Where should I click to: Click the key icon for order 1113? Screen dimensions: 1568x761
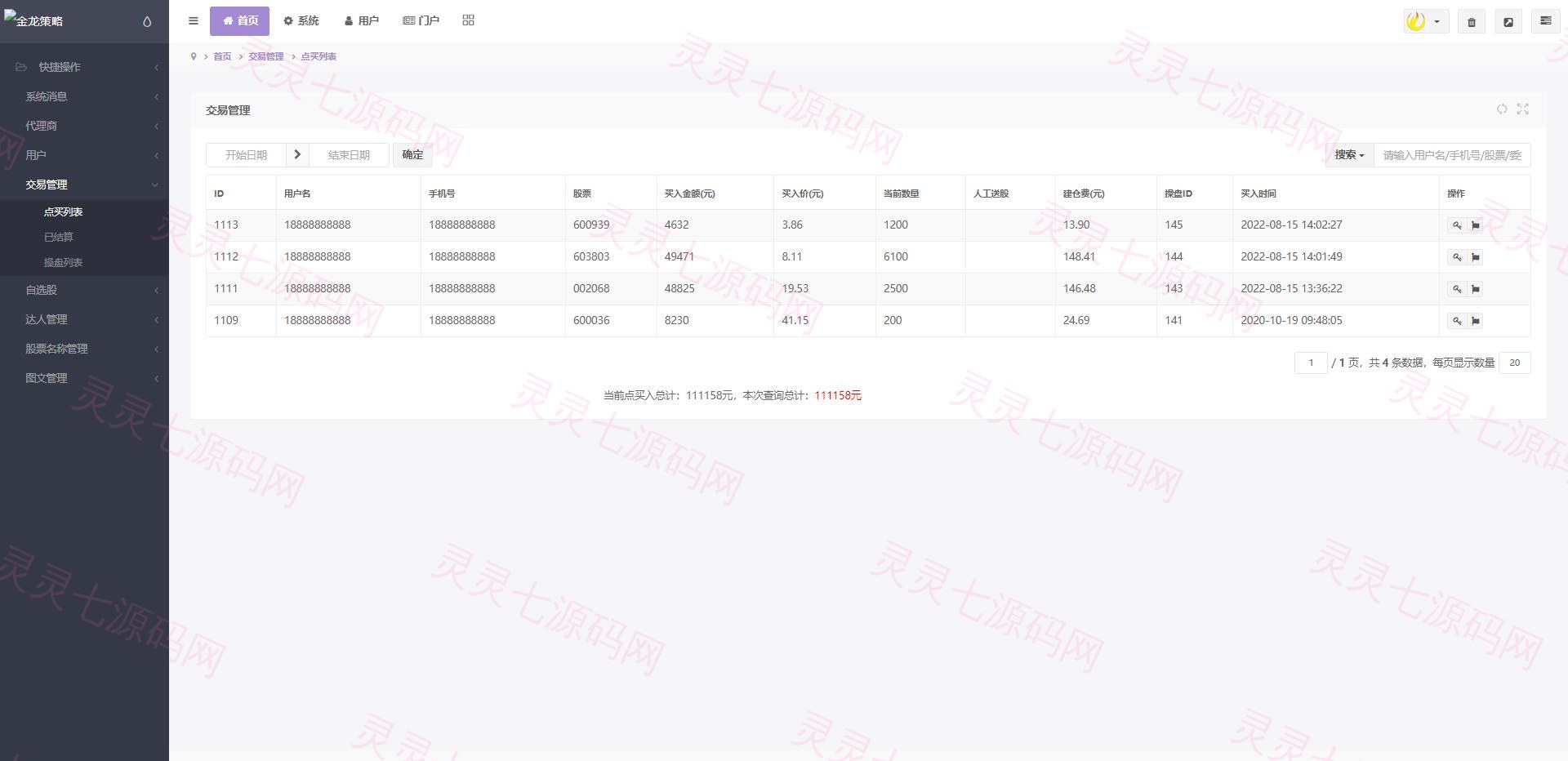(1457, 225)
